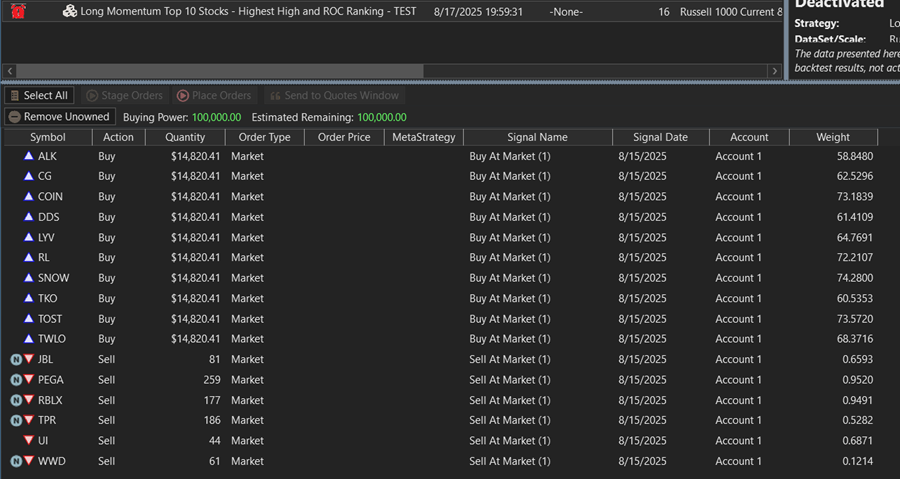Click the weight value 0.1214
The image size is (900, 479).
click(858, 461)
